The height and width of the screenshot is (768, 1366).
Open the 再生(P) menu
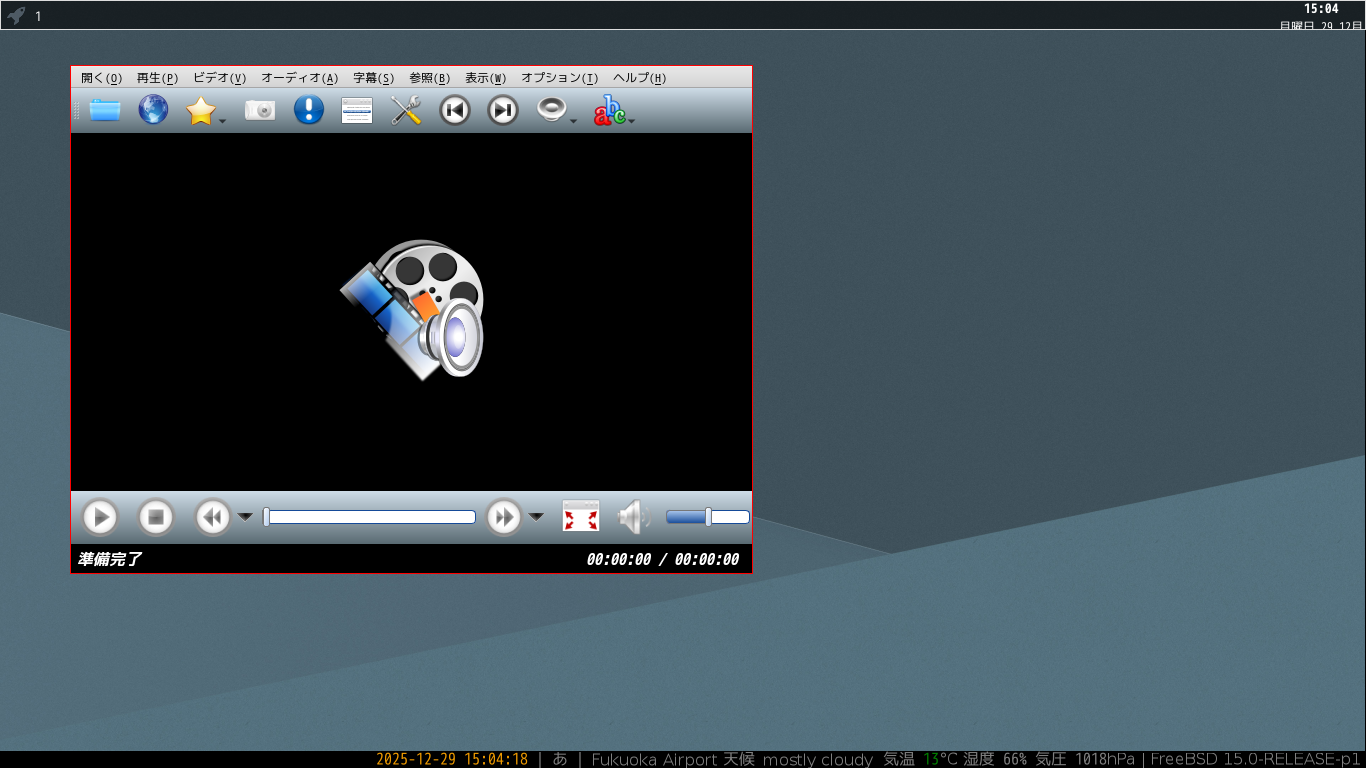(157, 78)
